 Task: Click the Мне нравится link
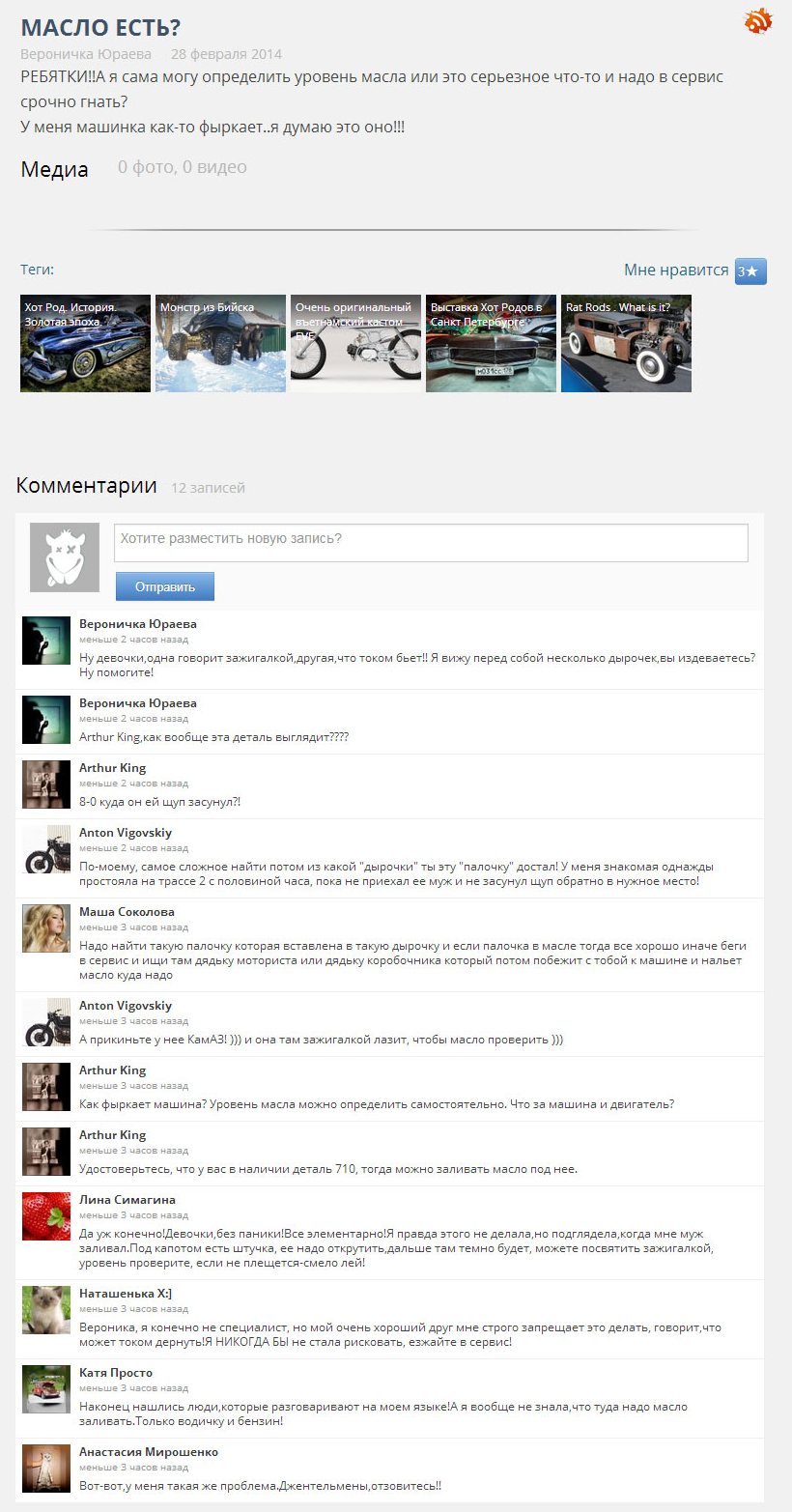(x=676, y=271)
